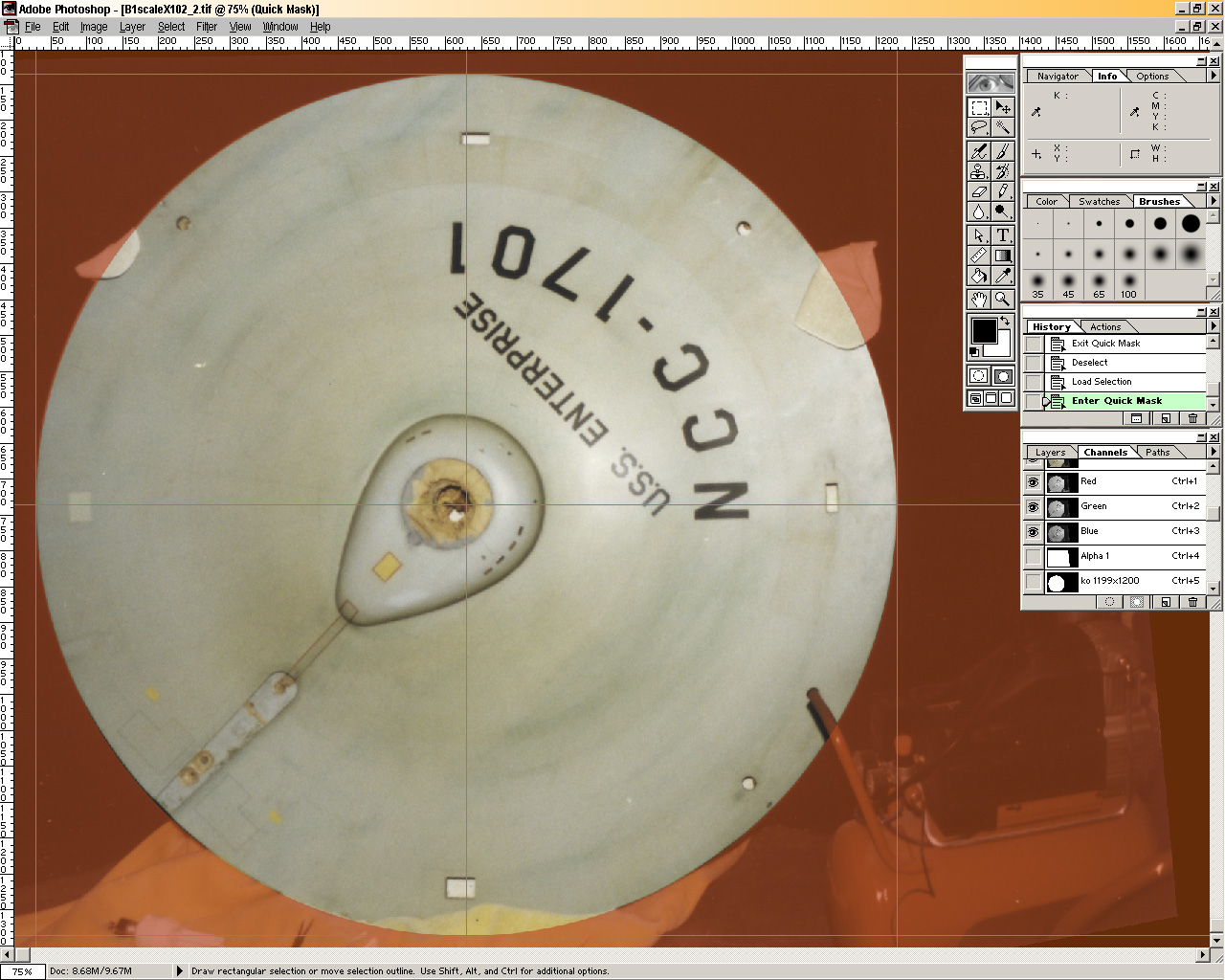Select the Eyedropper tool
The image size is (1225, 980).
(1002, 277)
